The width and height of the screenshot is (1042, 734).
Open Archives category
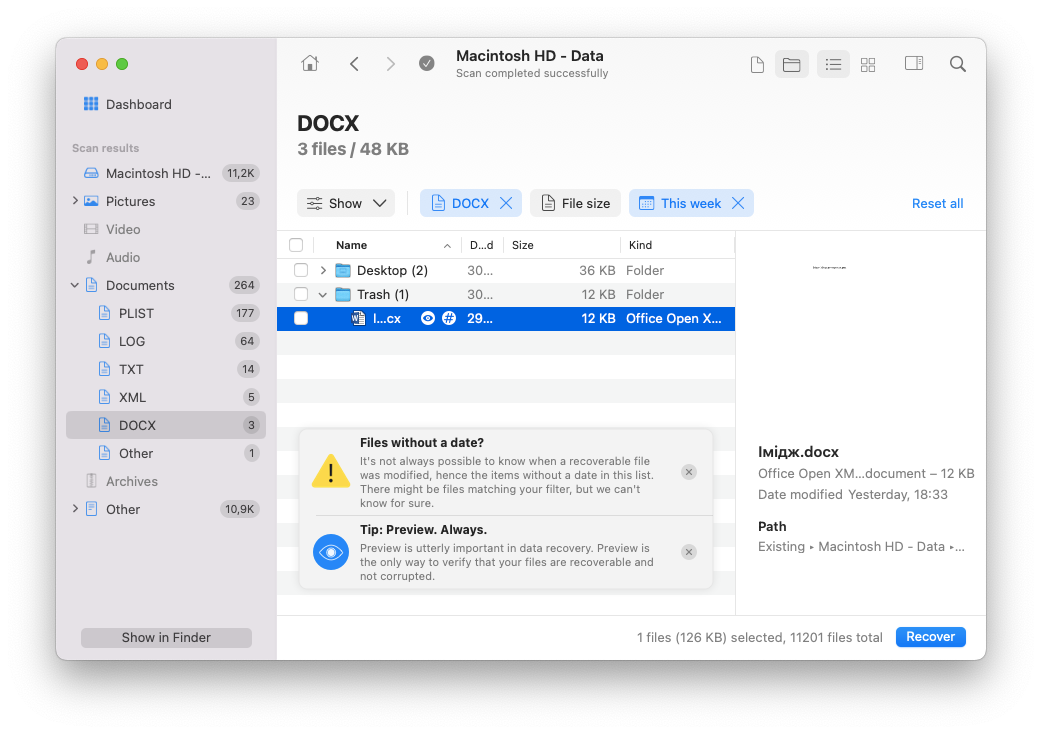click(x=166, y=481)
